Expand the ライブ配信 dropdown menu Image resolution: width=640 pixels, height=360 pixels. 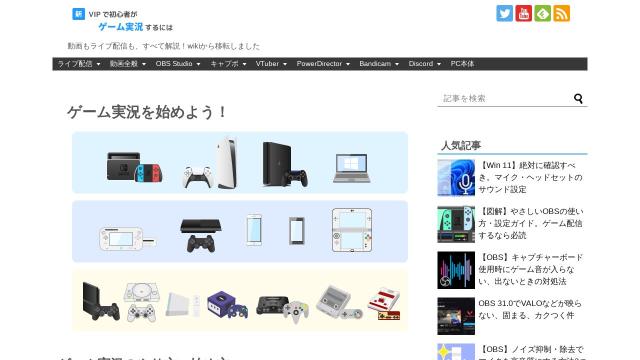pyautogui.click(x=78, y=64)
